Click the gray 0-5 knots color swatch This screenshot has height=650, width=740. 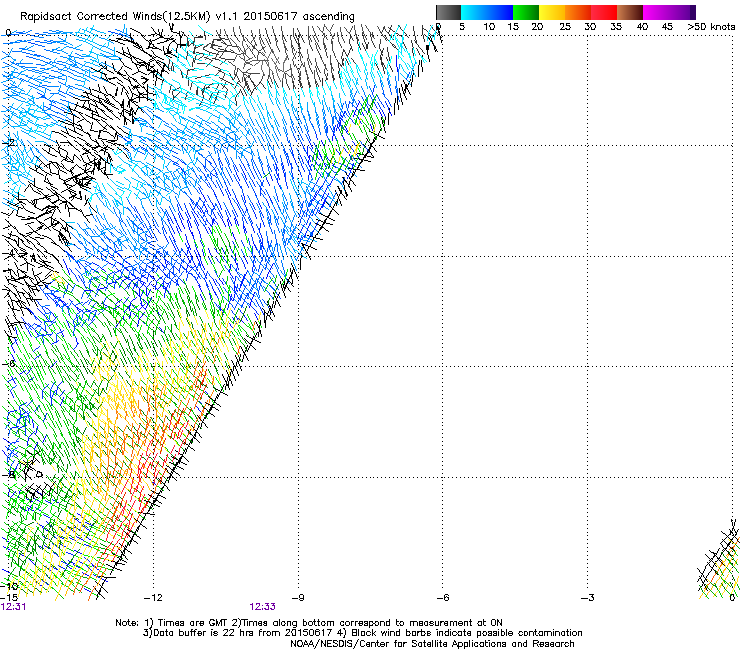(x=448, y=12)
